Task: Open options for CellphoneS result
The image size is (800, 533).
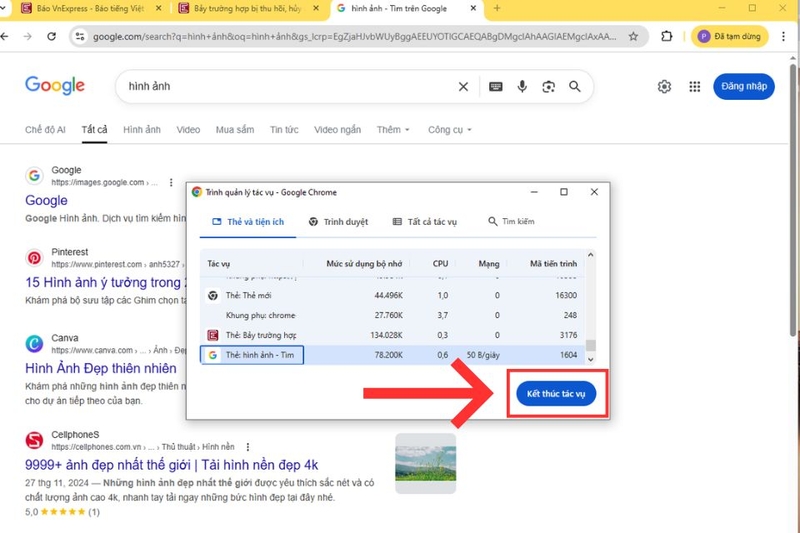Action: (247, 447)
